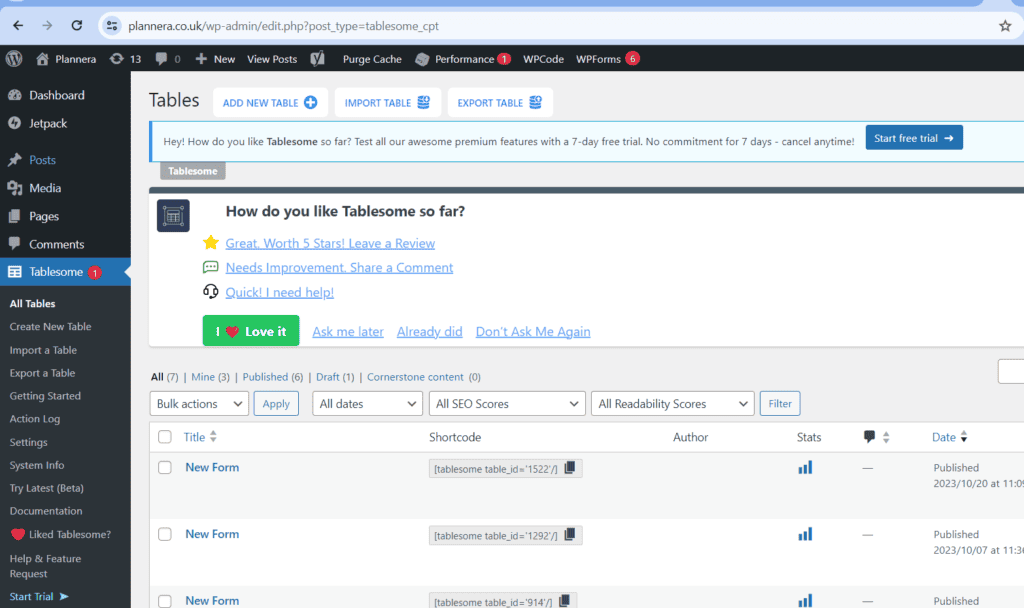Open the Yoast SEO admin bar icon

[317, 59]
